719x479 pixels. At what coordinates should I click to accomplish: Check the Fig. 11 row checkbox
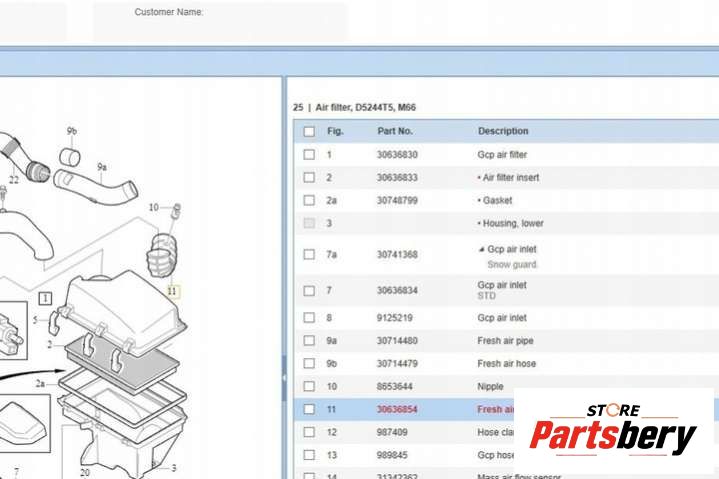coord(309,409)
